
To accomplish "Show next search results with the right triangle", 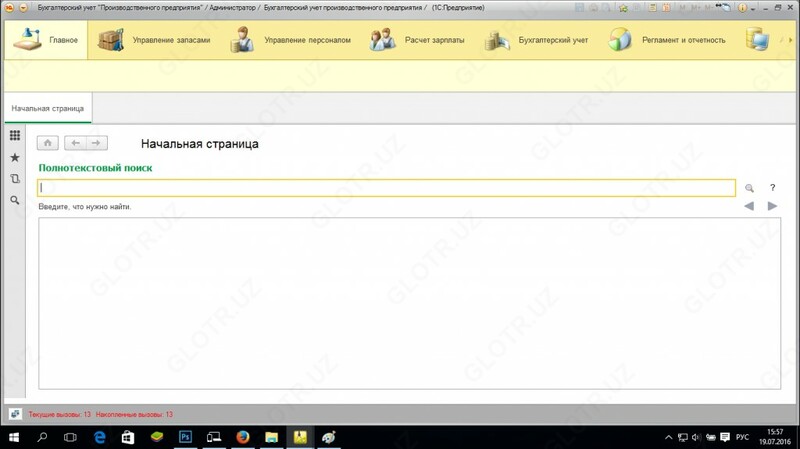I will [x=772, y=206].
